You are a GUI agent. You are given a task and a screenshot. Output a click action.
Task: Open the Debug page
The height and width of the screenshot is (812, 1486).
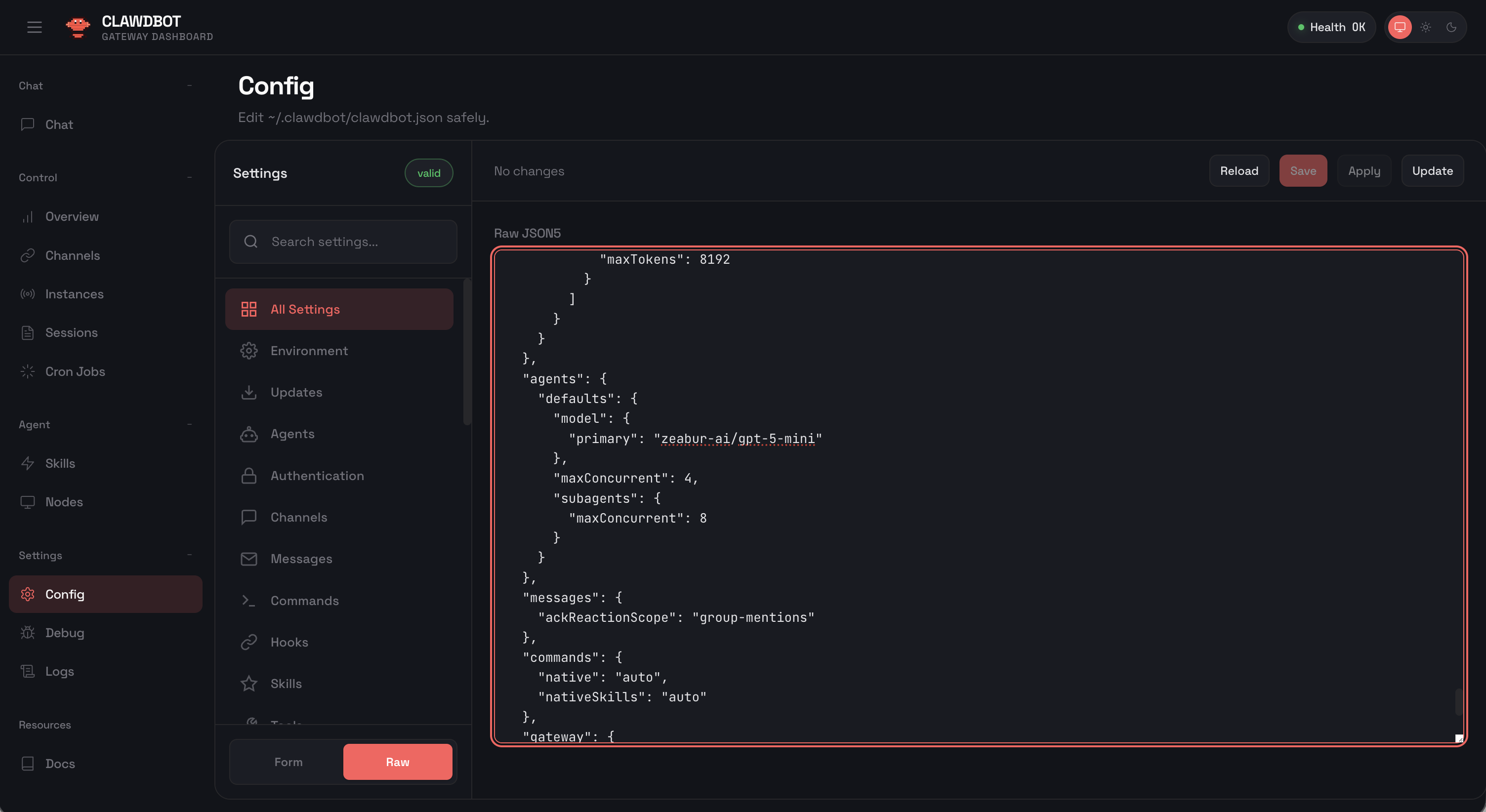tap(106, 633)
